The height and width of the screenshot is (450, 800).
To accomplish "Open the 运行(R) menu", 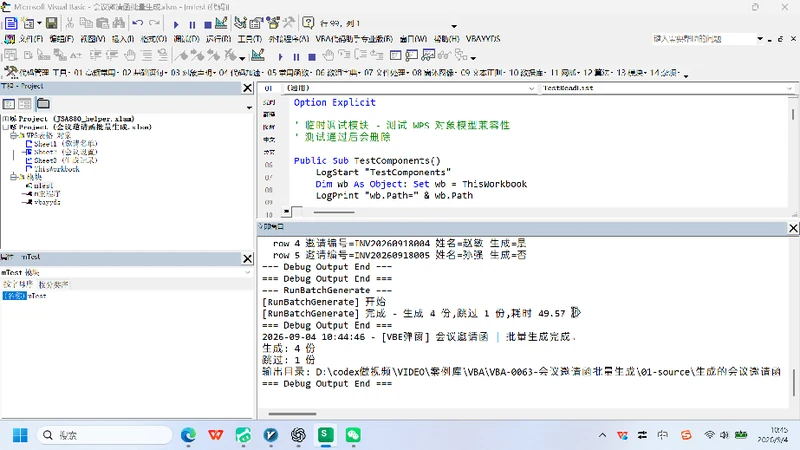I will pos(218,39).
